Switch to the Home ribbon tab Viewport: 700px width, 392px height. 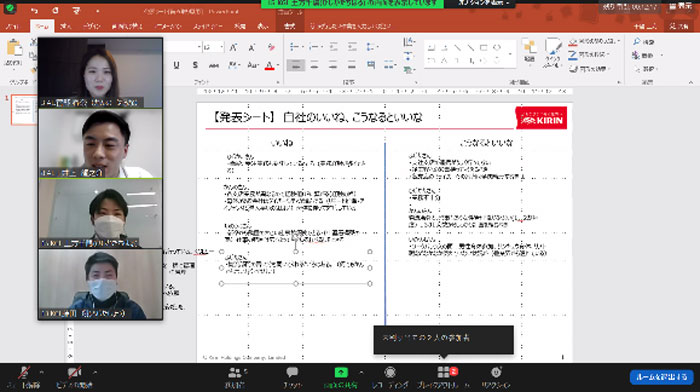point(42,26)
